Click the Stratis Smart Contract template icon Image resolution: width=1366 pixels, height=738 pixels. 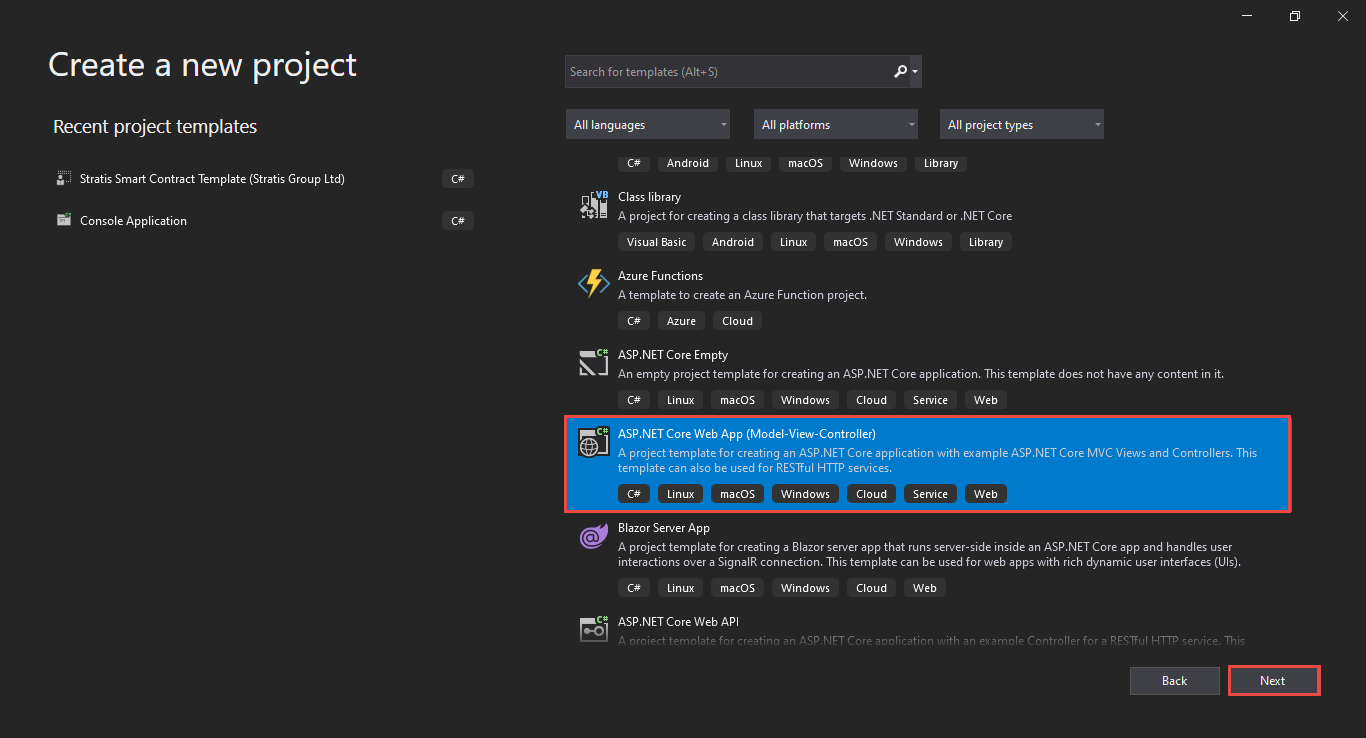64,179
